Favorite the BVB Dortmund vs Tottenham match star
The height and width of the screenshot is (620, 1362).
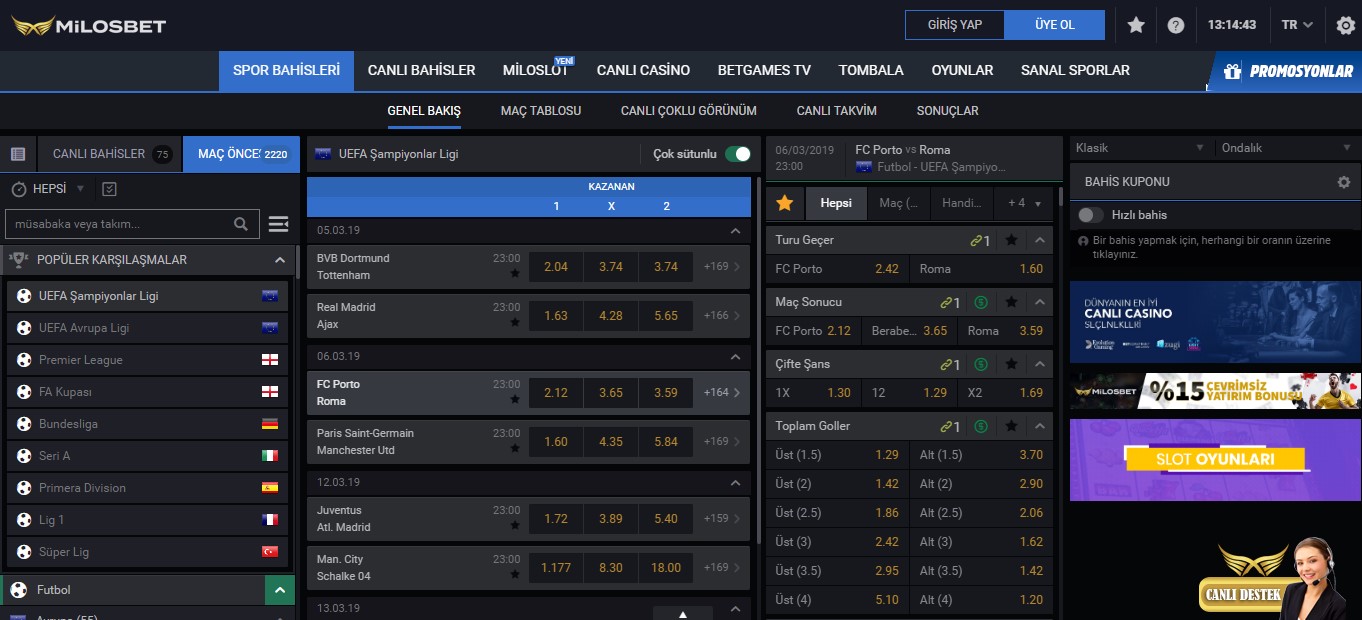tap(515, 273)
